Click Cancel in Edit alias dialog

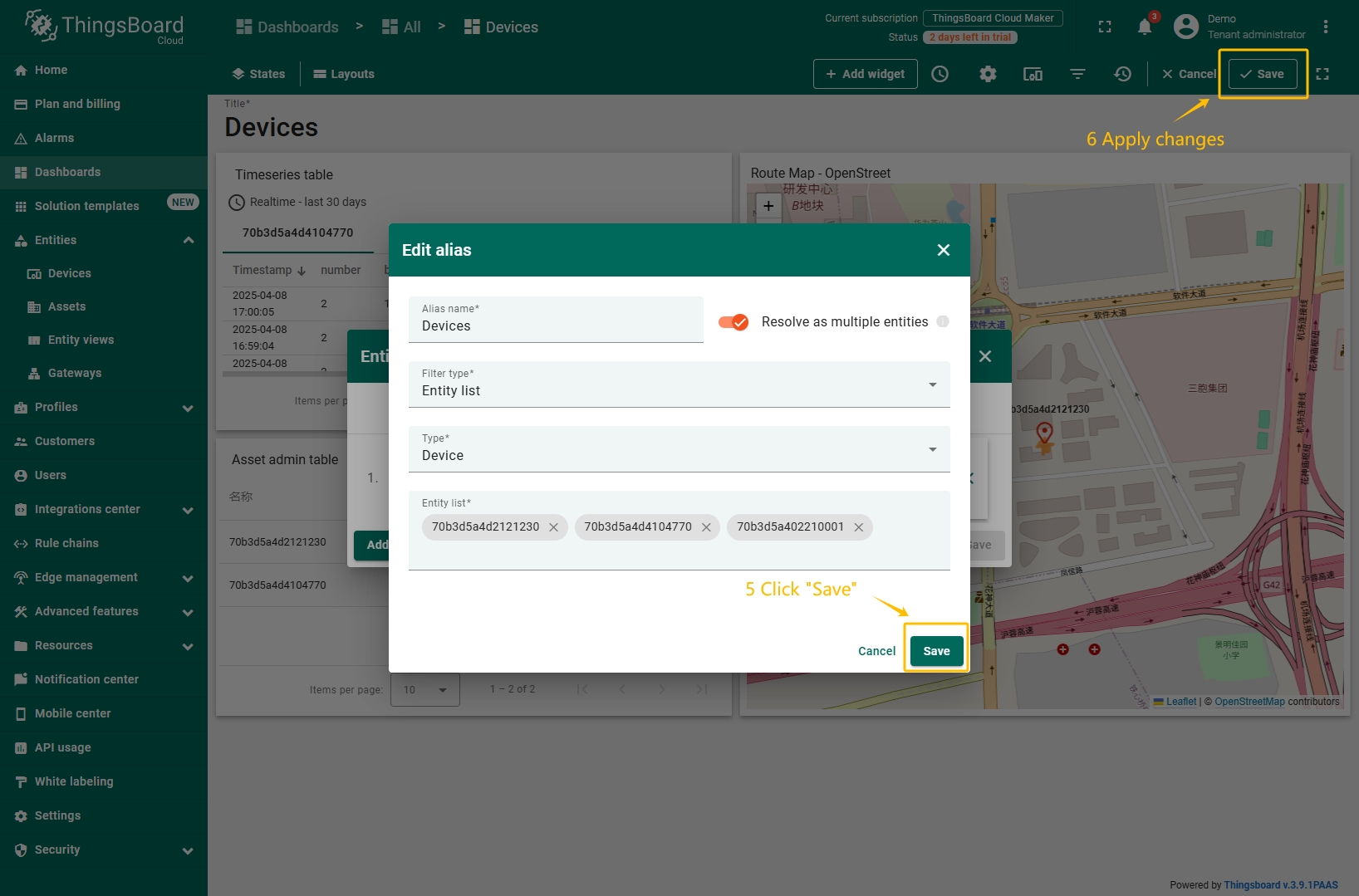[876, 651]
